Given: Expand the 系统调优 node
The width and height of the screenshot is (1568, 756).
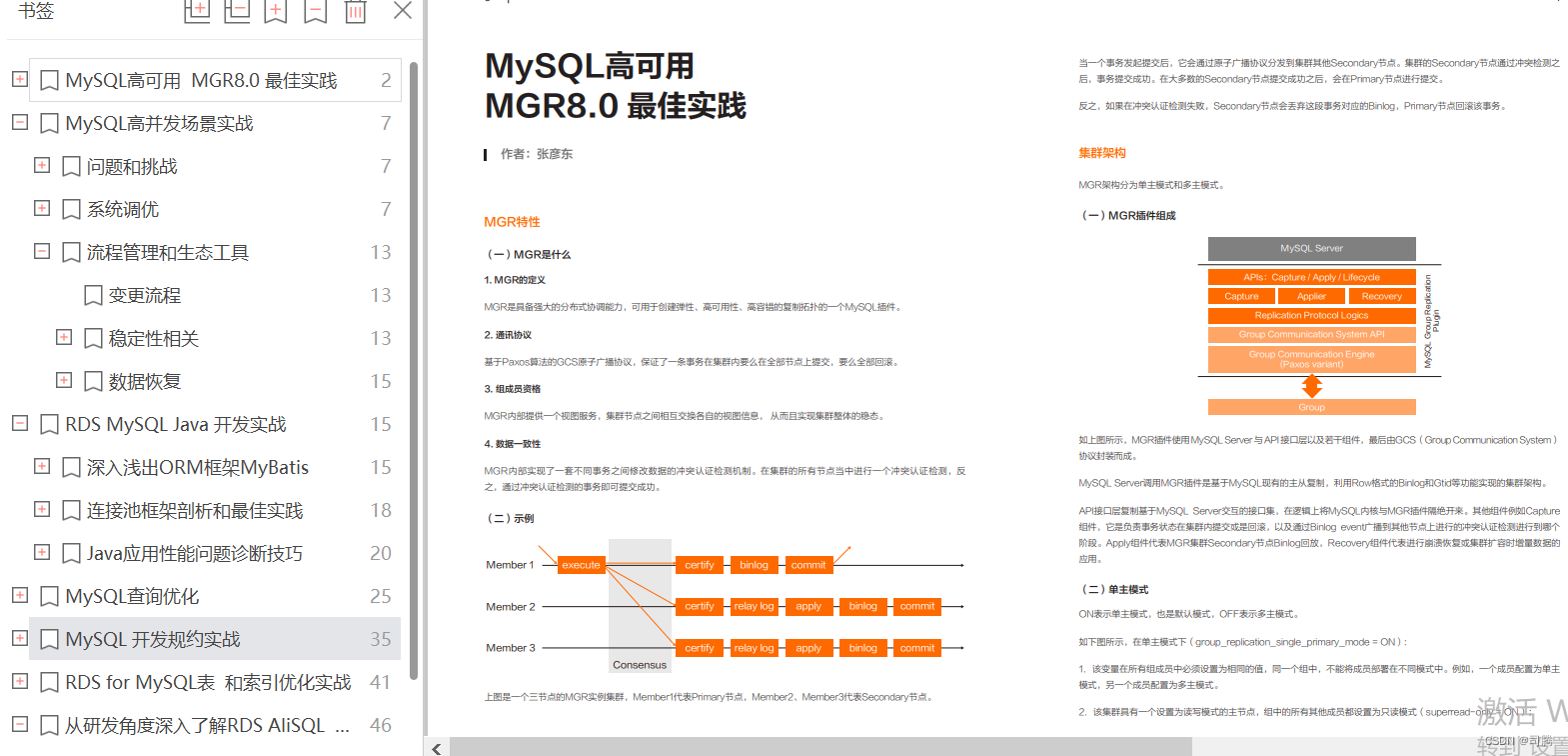Looking at the screenshot, I should tap(41, 207).
